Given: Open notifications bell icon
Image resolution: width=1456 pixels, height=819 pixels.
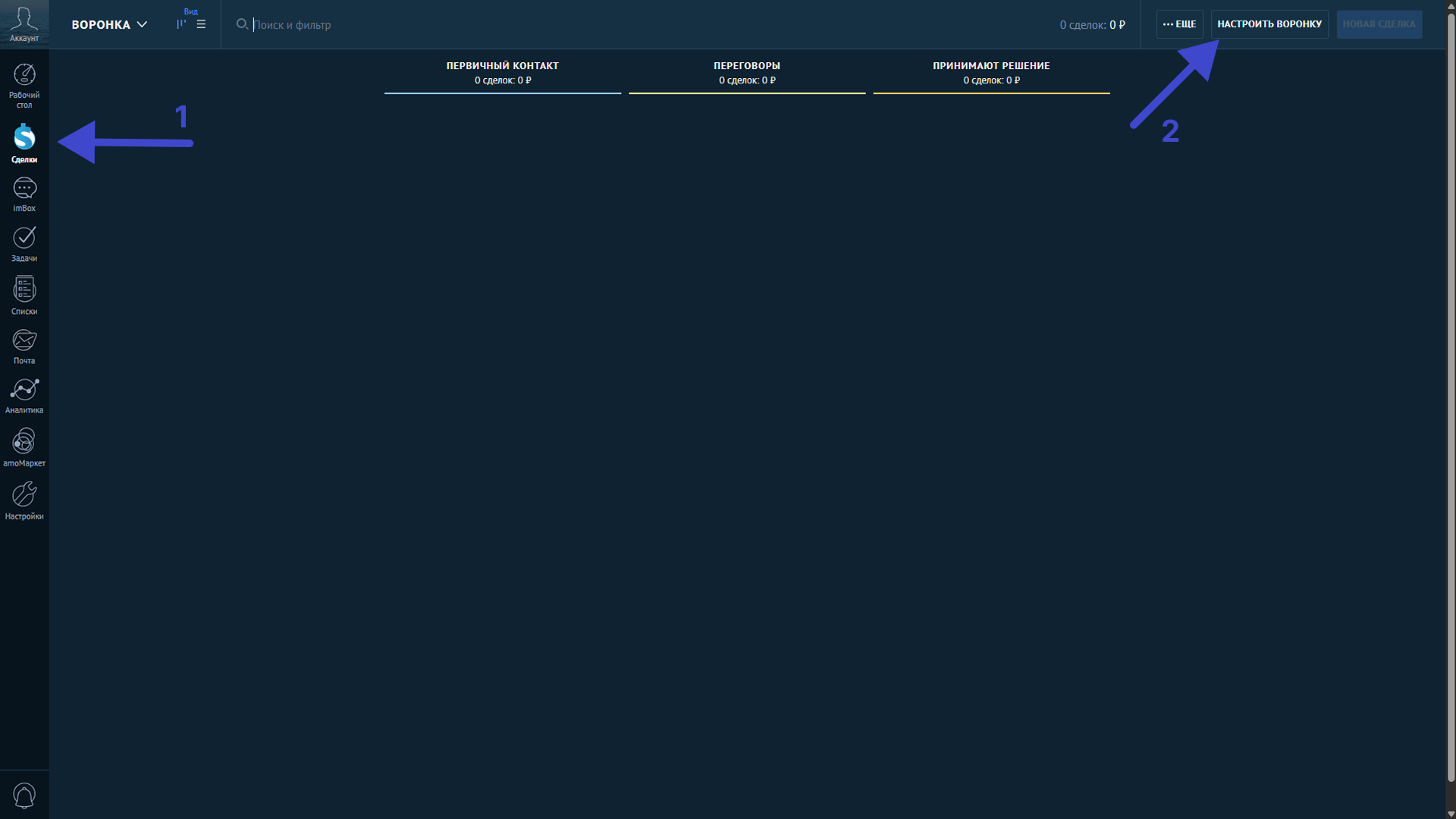Looking at the screenshot, I should pos(24,795).
